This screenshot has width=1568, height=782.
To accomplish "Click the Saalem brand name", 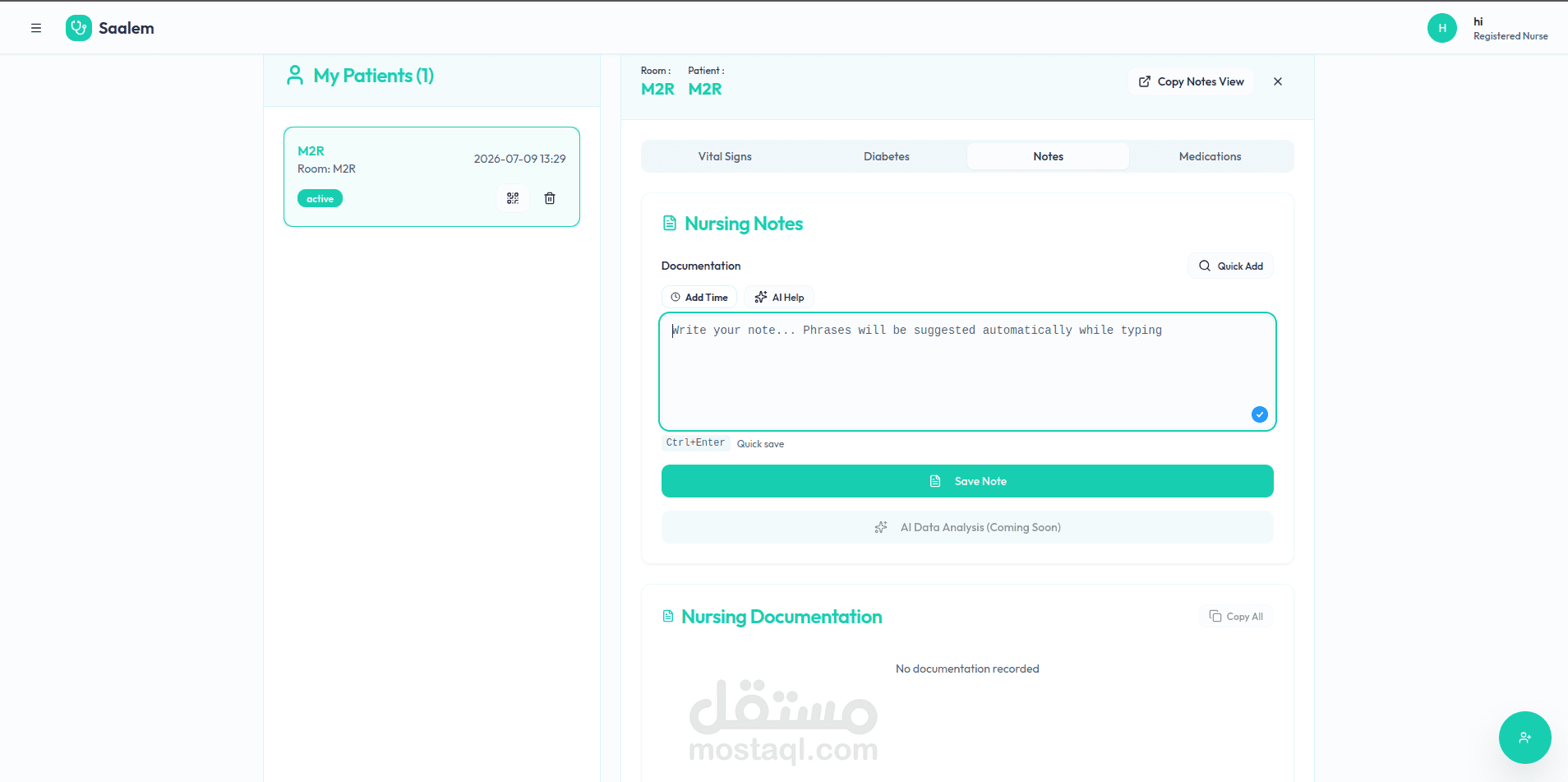I will tap(127, 28).
